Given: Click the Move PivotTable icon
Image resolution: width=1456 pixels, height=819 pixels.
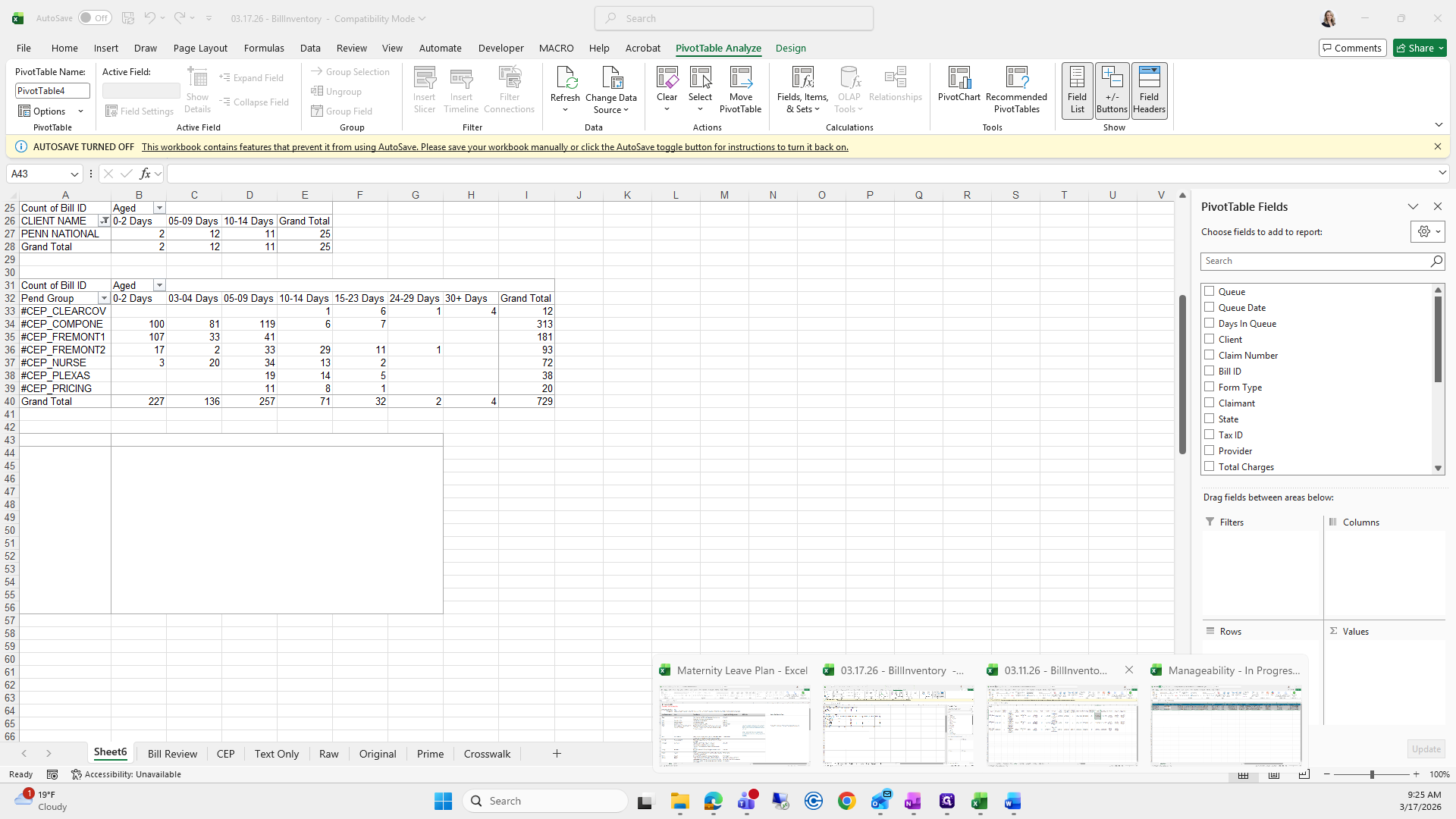Looking at the screenshot, I should 740,79.
